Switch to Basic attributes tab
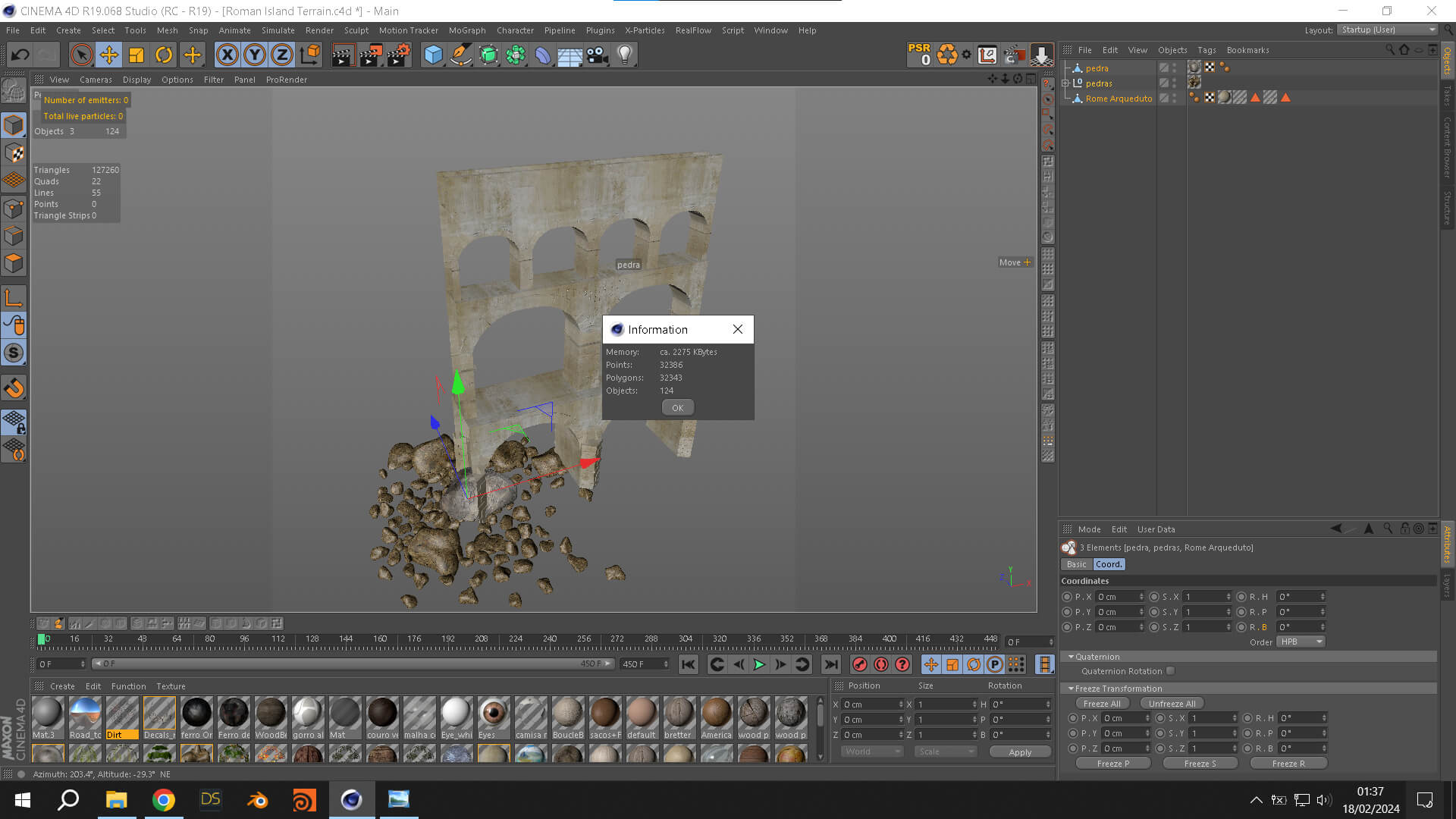1456x819 pixels. 1076,565
